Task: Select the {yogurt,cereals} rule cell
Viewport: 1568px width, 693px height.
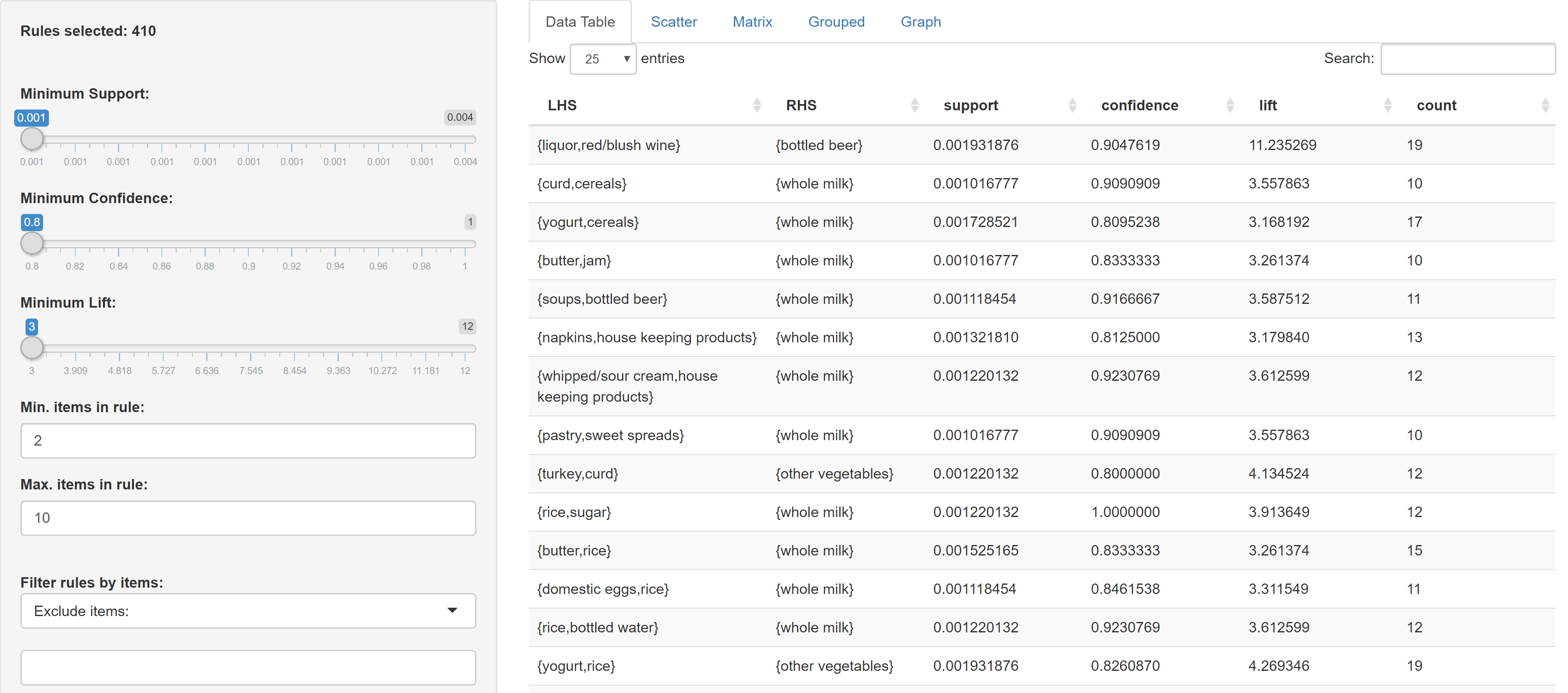Action: (587, 222)
